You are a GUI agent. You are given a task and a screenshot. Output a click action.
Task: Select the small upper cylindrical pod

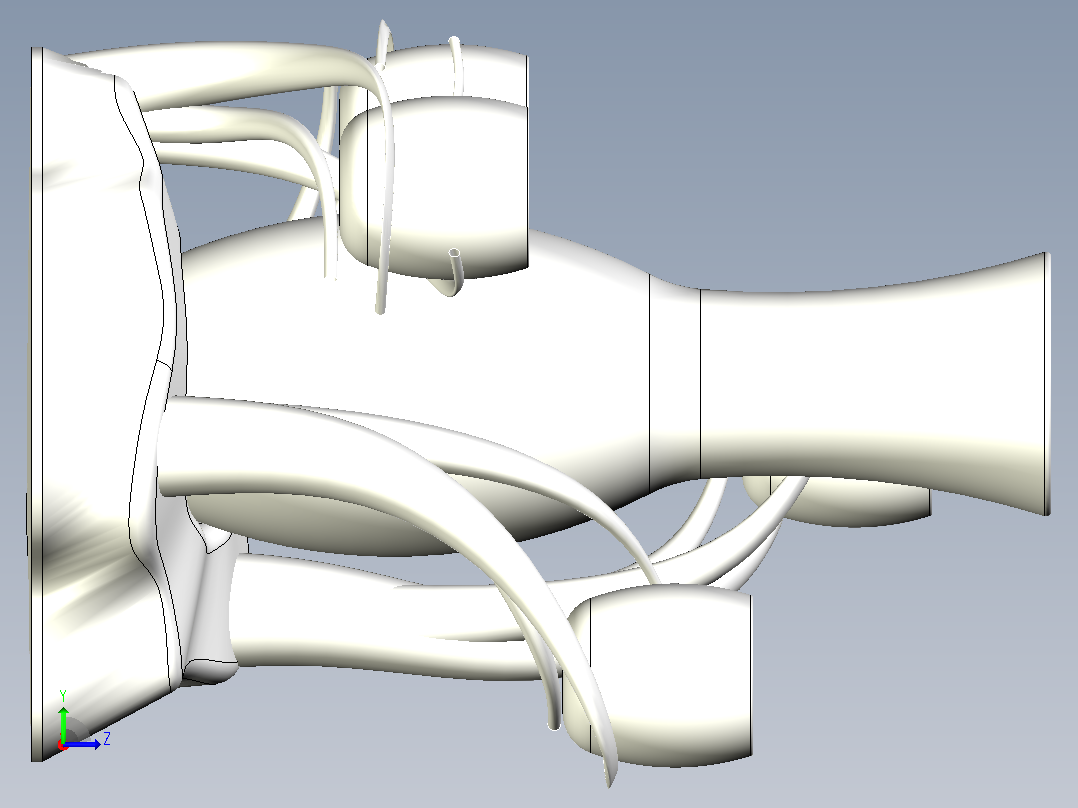tap(447, 186)
